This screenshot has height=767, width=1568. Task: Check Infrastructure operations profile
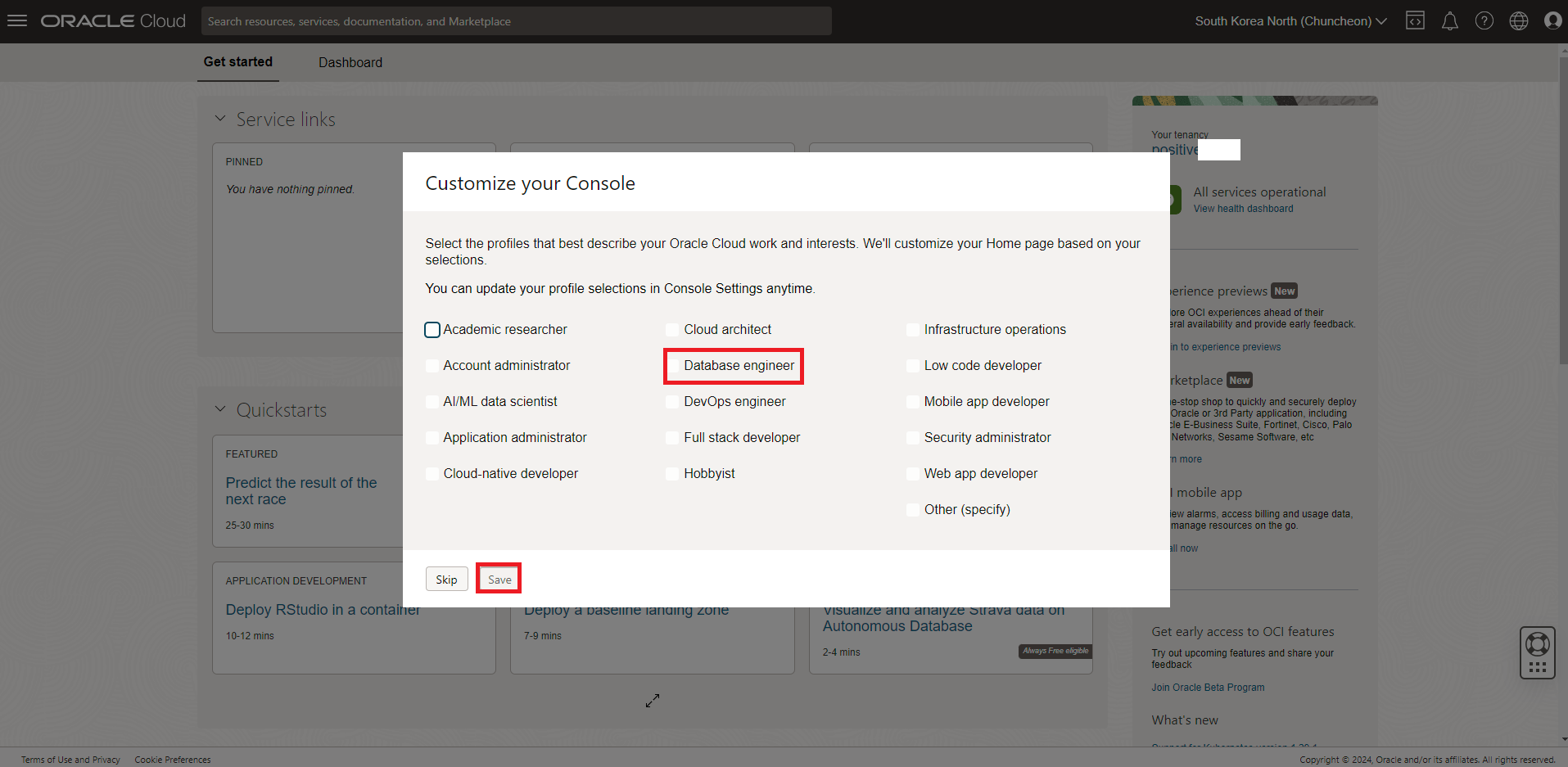pos(913,330)
